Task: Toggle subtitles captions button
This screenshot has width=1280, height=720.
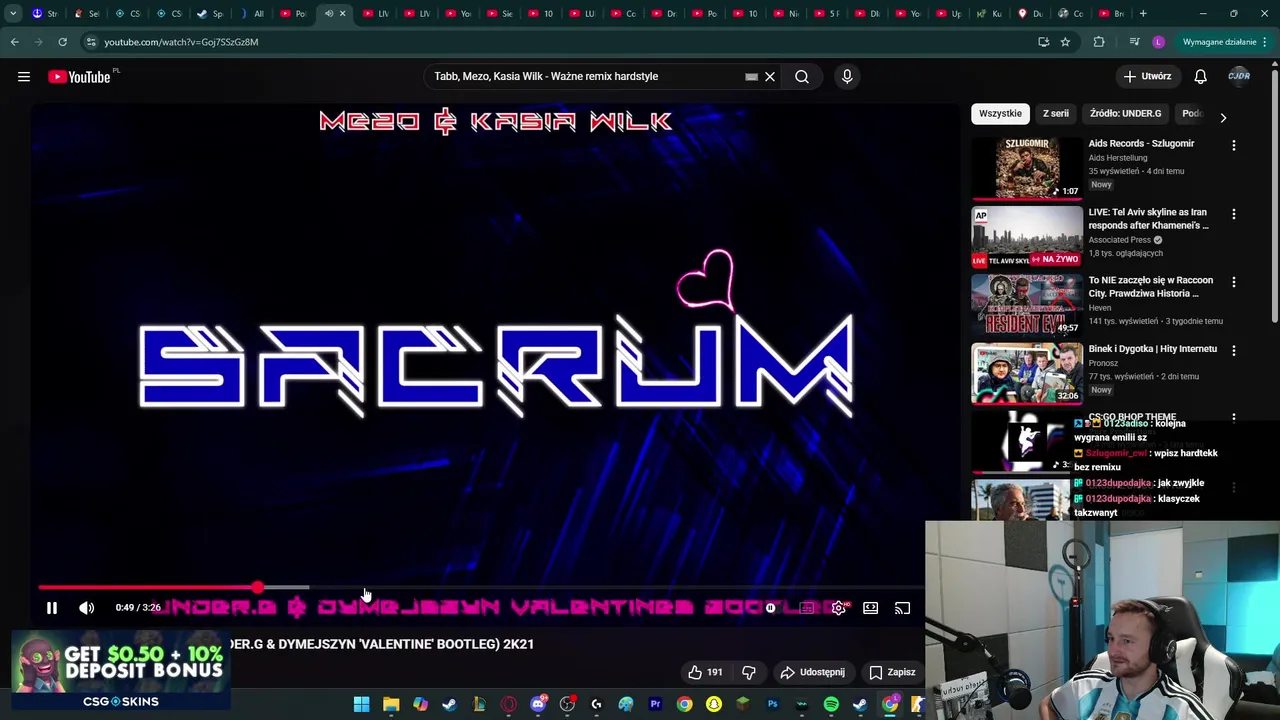Action: [806, 608]
